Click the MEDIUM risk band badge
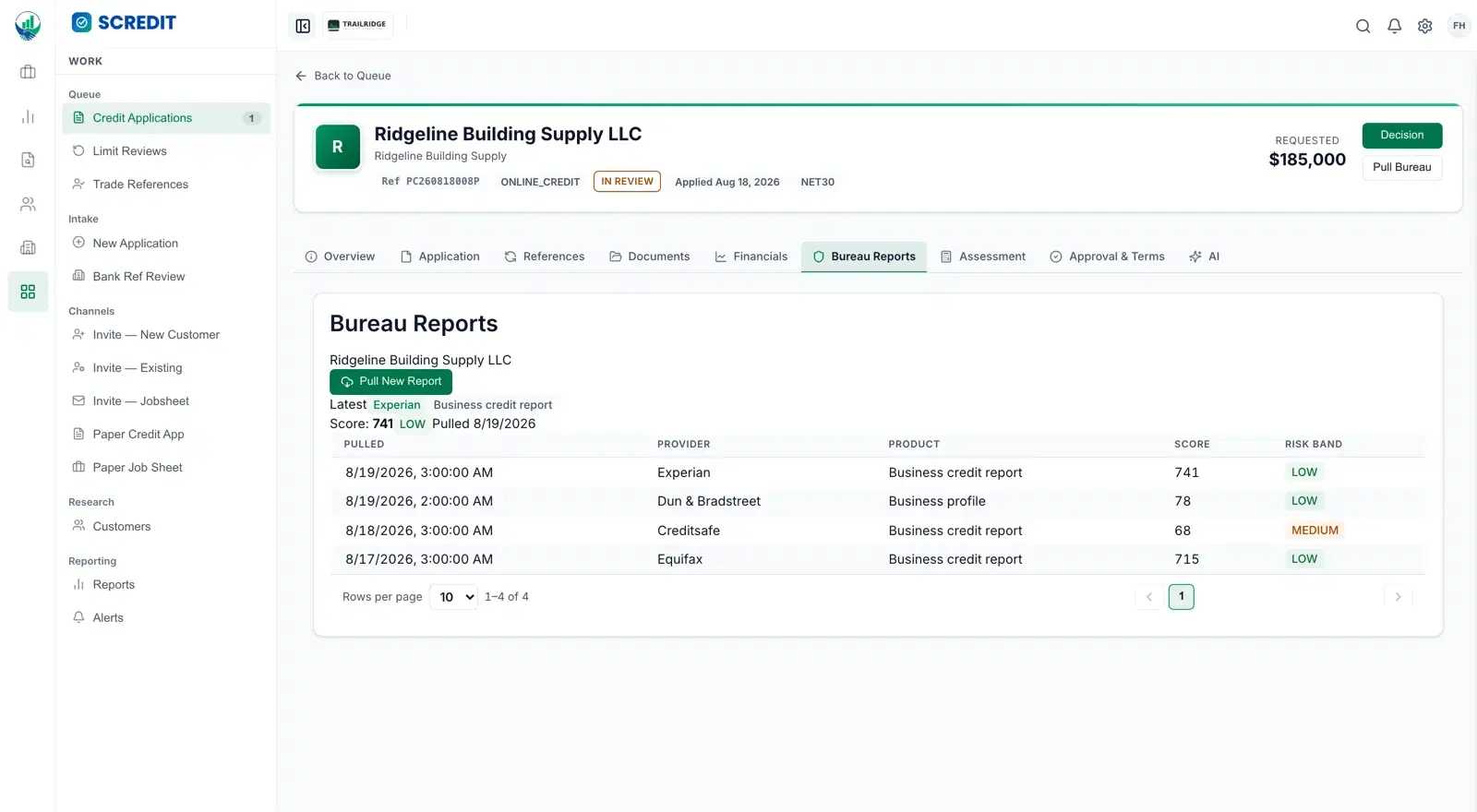The image size is (1477, 812). coord(1315,531)
